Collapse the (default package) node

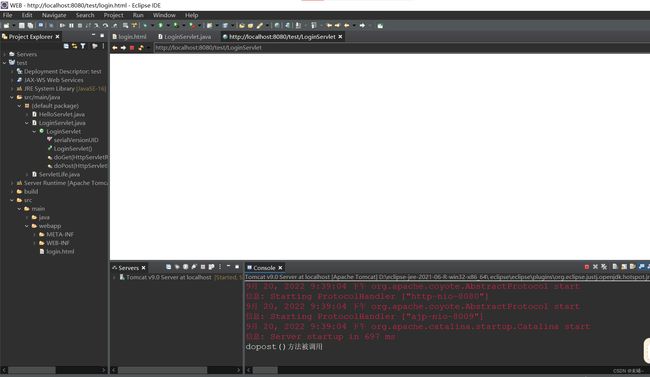pyautogui.click(x=19, y=106)
